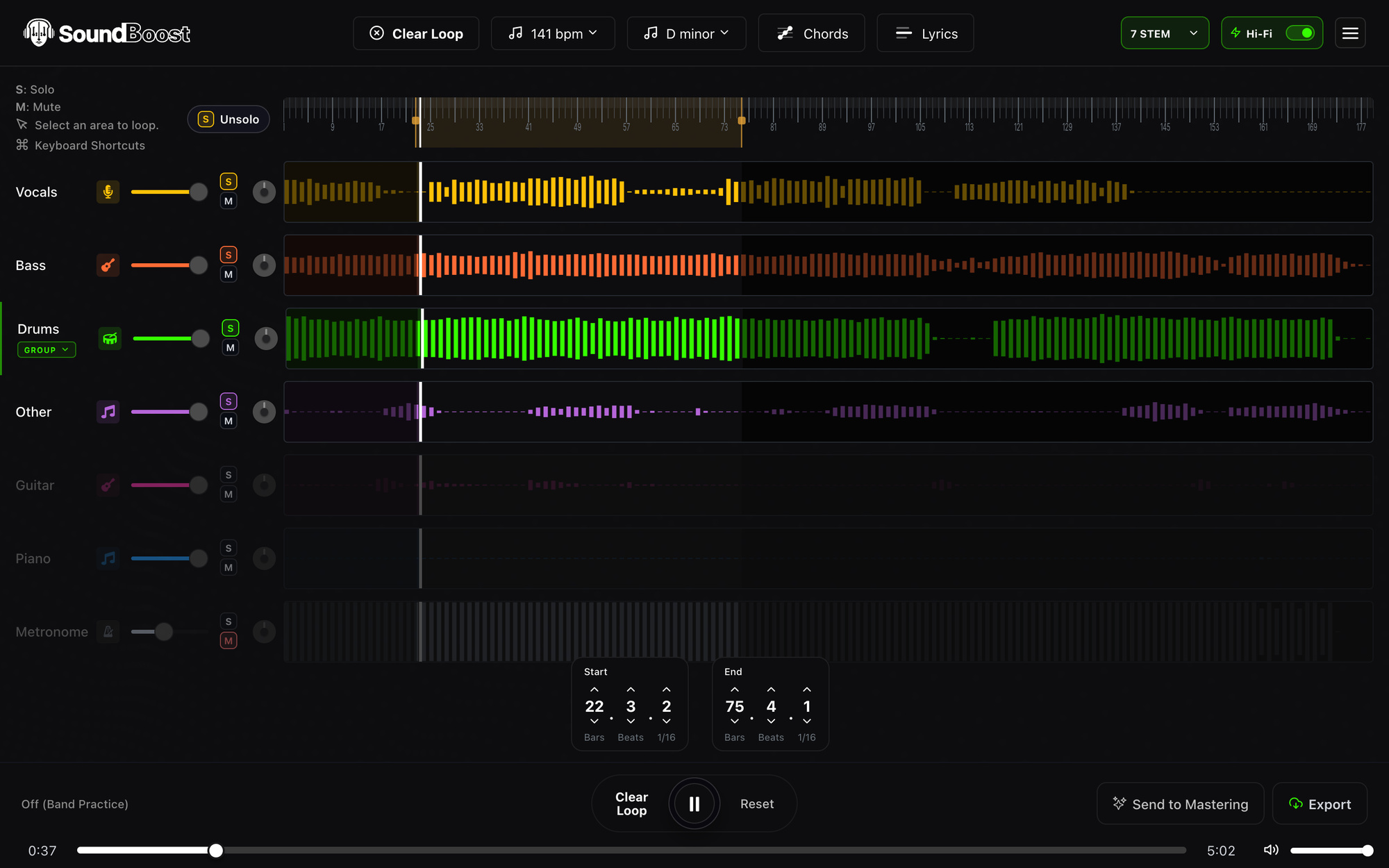Image resolution: width=1389 pixels, height=868 pixels.
Task: Click the Metronome volume slider
Action: pyautogui.click(x=169, y=632)
